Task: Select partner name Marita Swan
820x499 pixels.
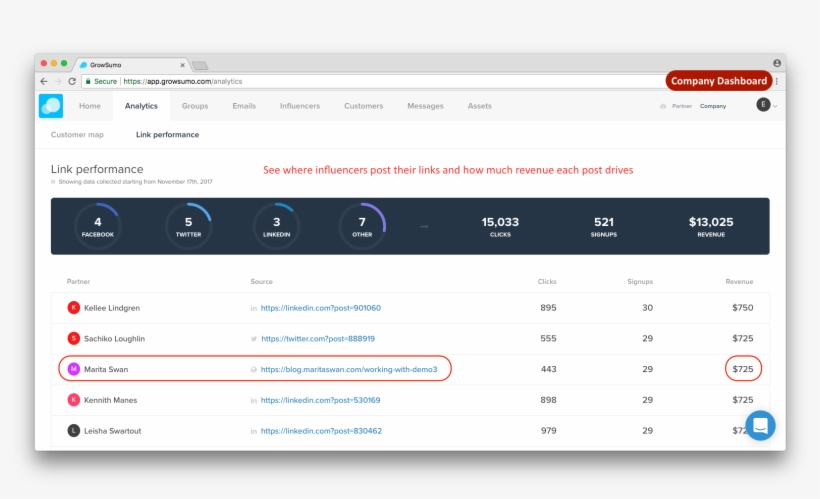Action: (106, 369)
